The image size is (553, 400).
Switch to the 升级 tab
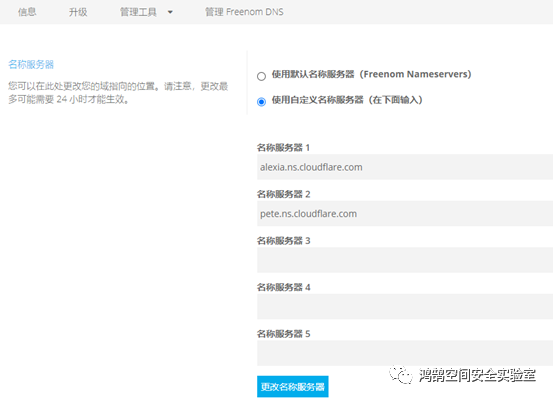pos(78,12)
